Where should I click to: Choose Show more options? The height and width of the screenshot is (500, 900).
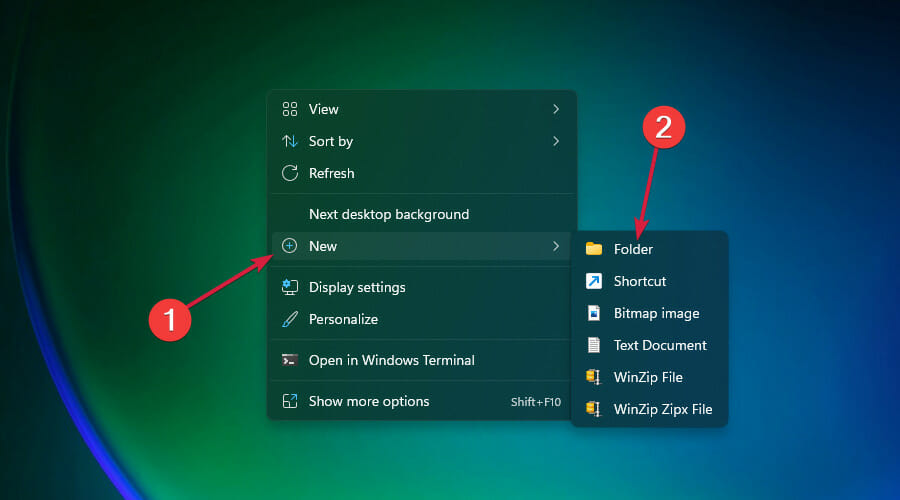tap(422, 401)
